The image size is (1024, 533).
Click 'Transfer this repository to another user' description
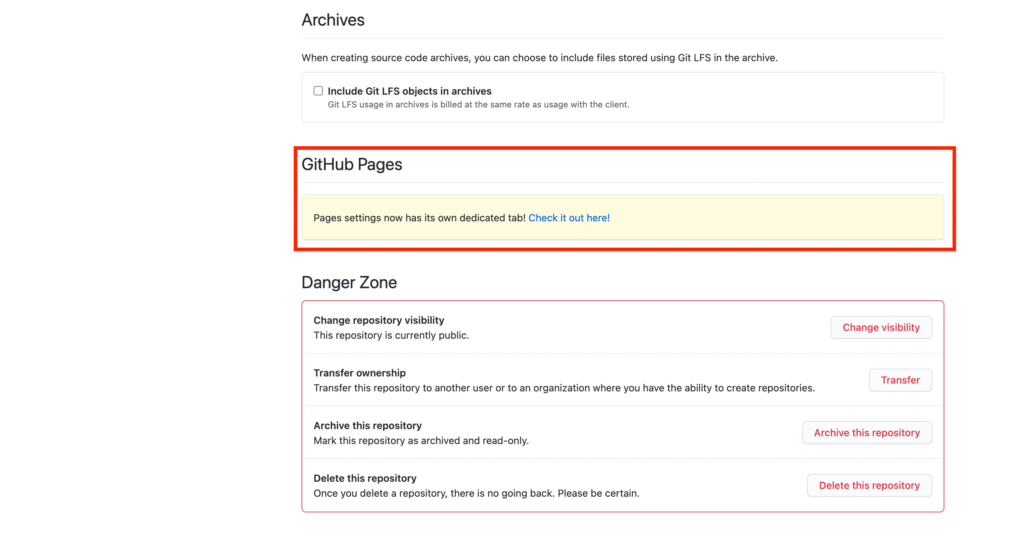[x=564, y=388]
